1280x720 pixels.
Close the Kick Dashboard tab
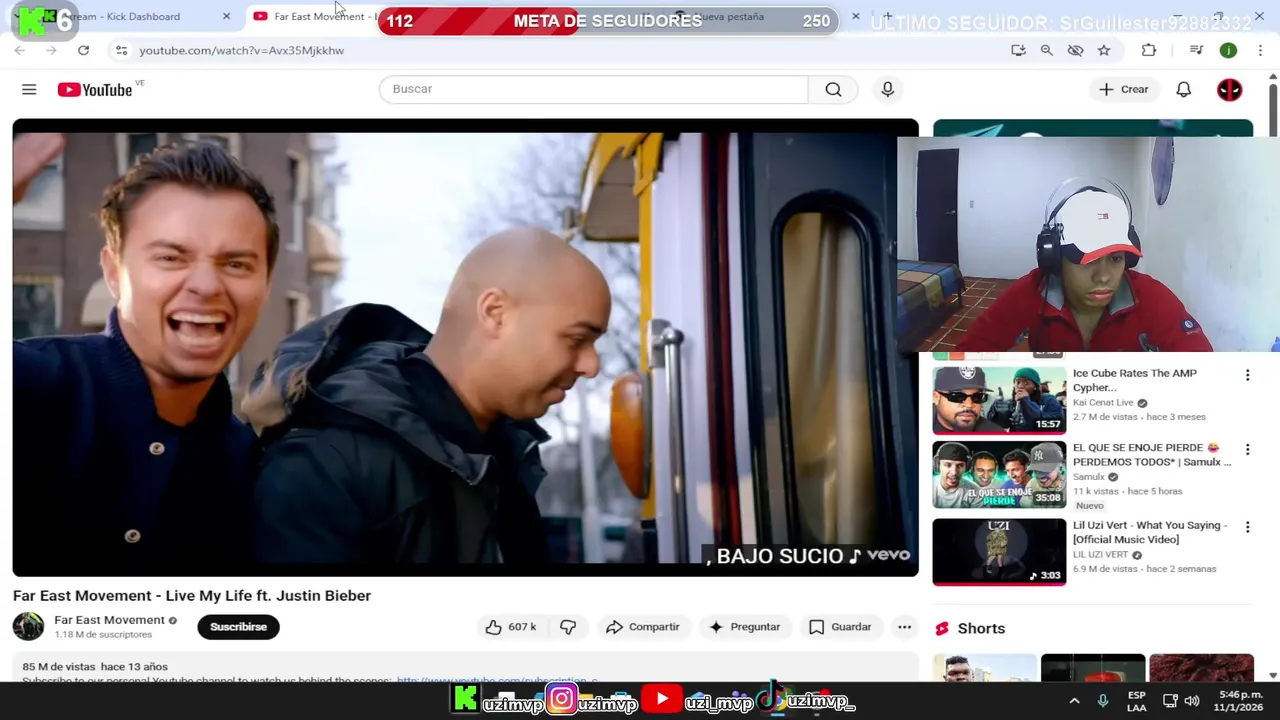click(x=226, y=17)
